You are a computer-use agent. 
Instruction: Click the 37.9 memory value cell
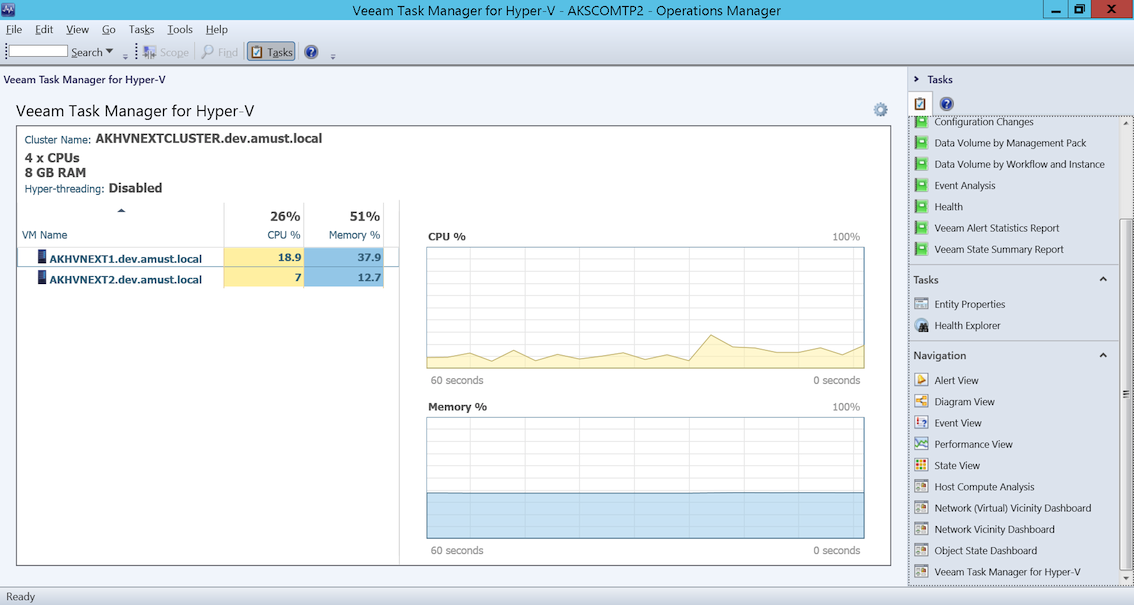point(344,257)
